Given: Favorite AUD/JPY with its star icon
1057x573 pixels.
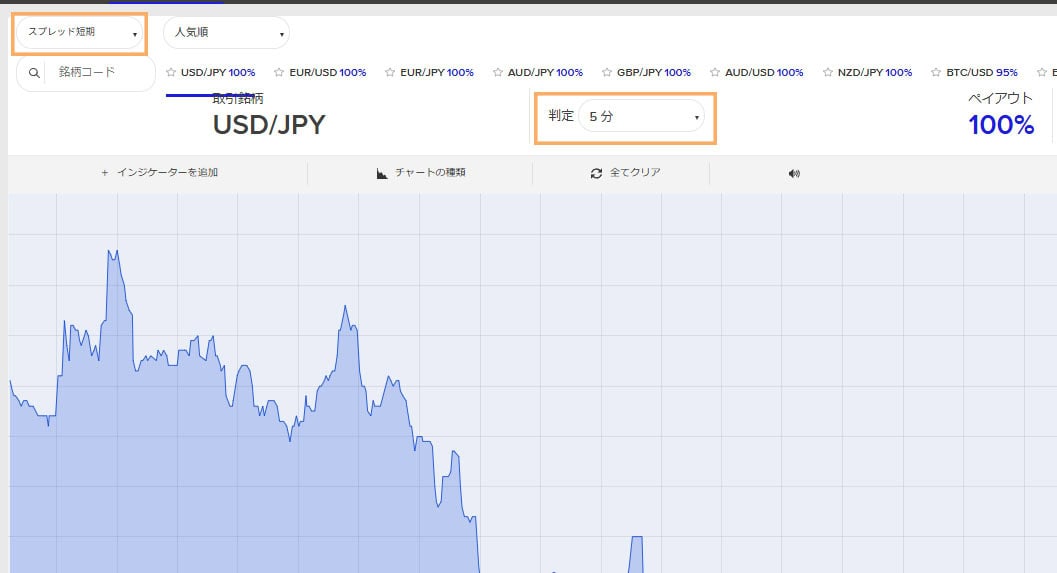Looking at the screenshot, I should (497, 72).
